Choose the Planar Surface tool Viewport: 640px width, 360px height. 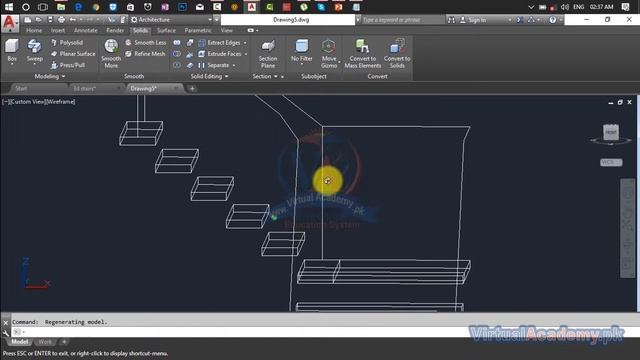coord(73,54)
